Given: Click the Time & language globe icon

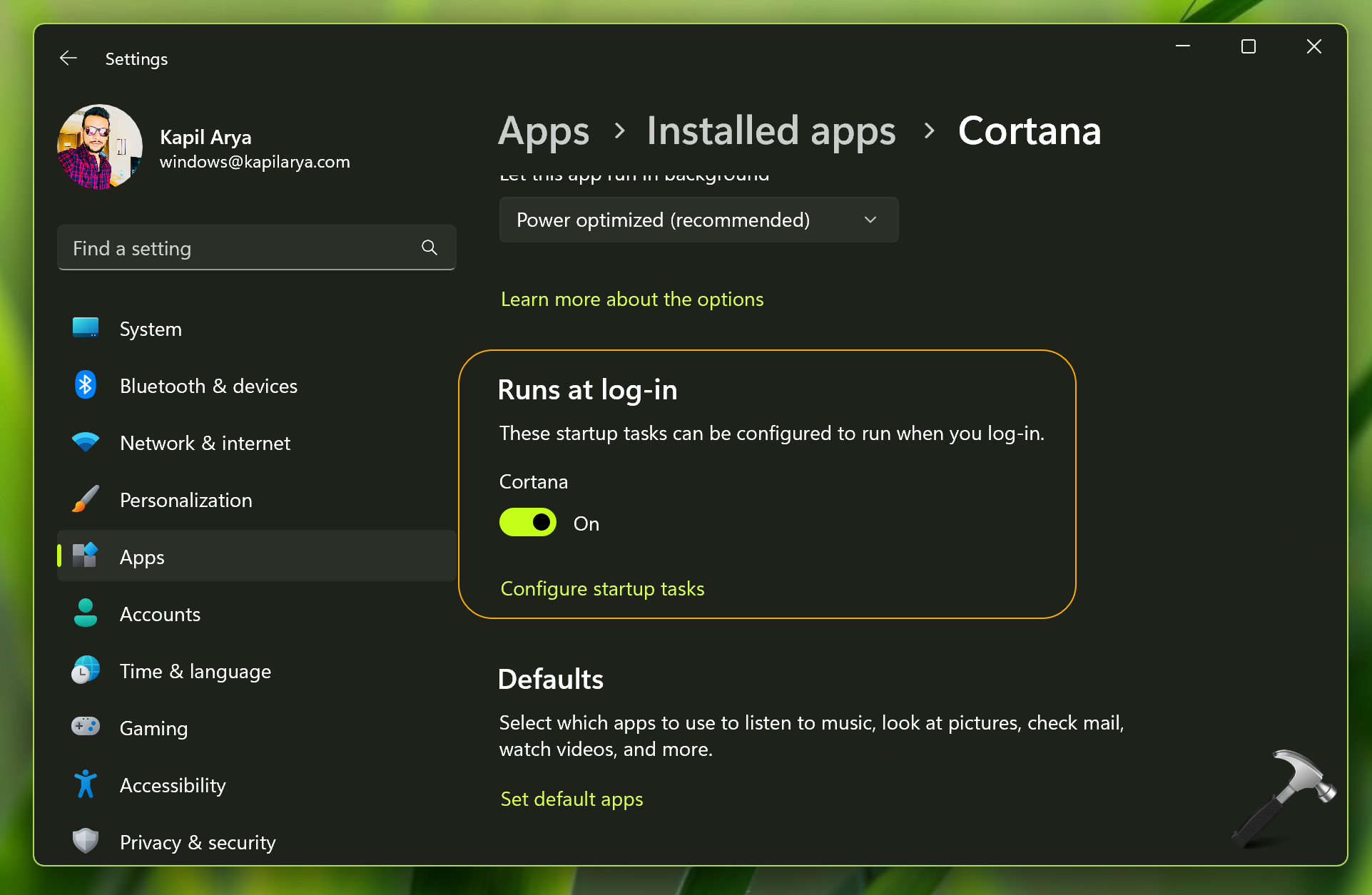Looking at the screenshot, I should coord(86,670).
